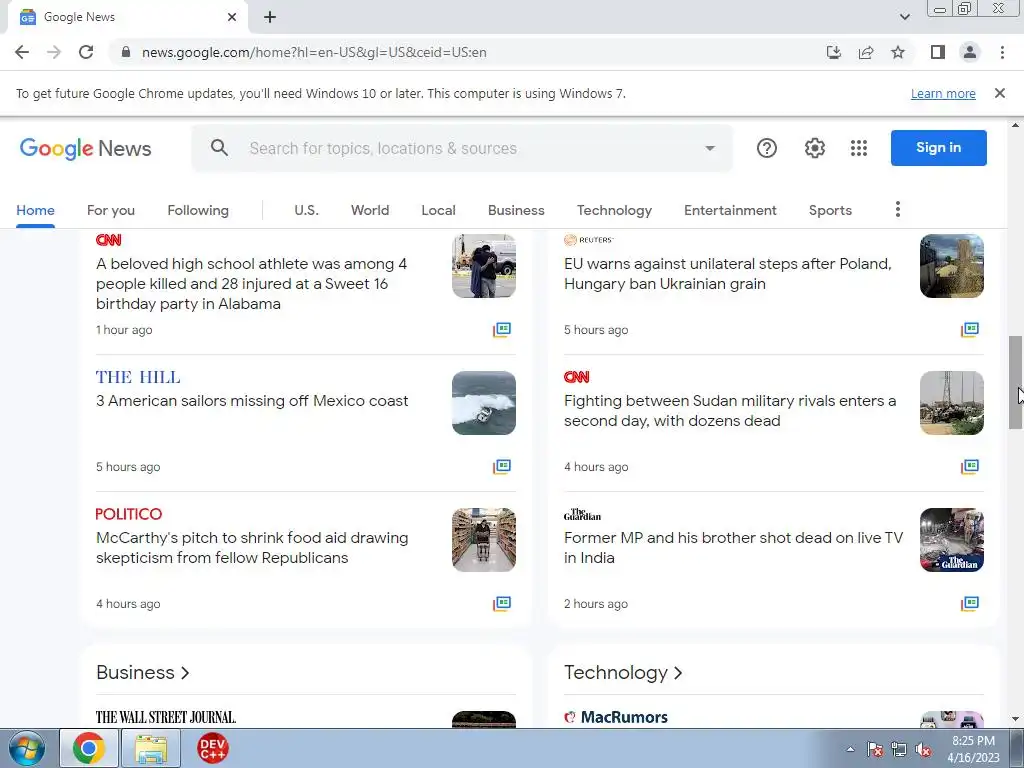Click the muted volume tray icon
Screen dimensions: 1024x768
[x=923, y=750]
